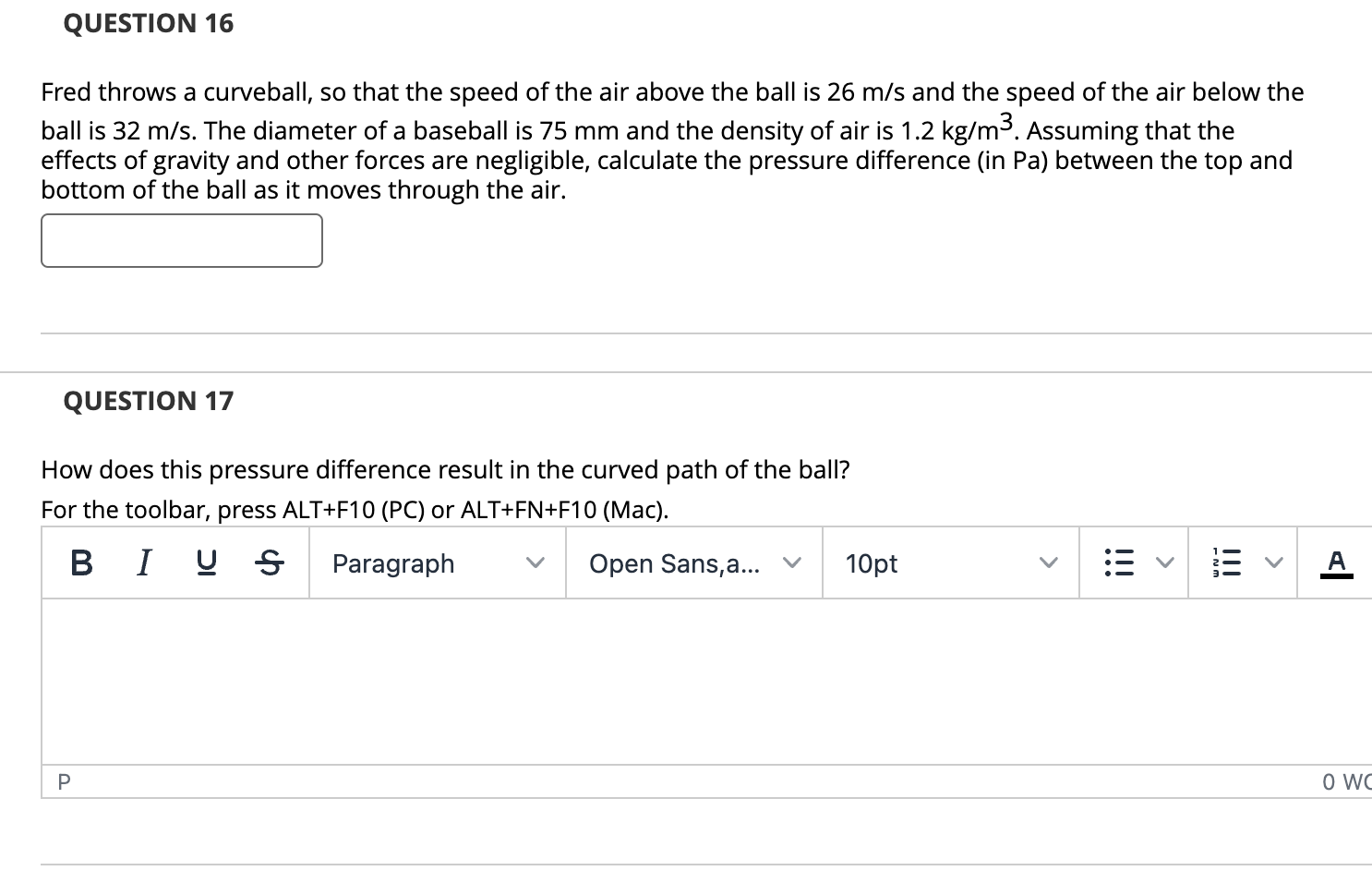Expand the bulleted list options chevron
The image size is (1372, 883).
[1164, 562]
